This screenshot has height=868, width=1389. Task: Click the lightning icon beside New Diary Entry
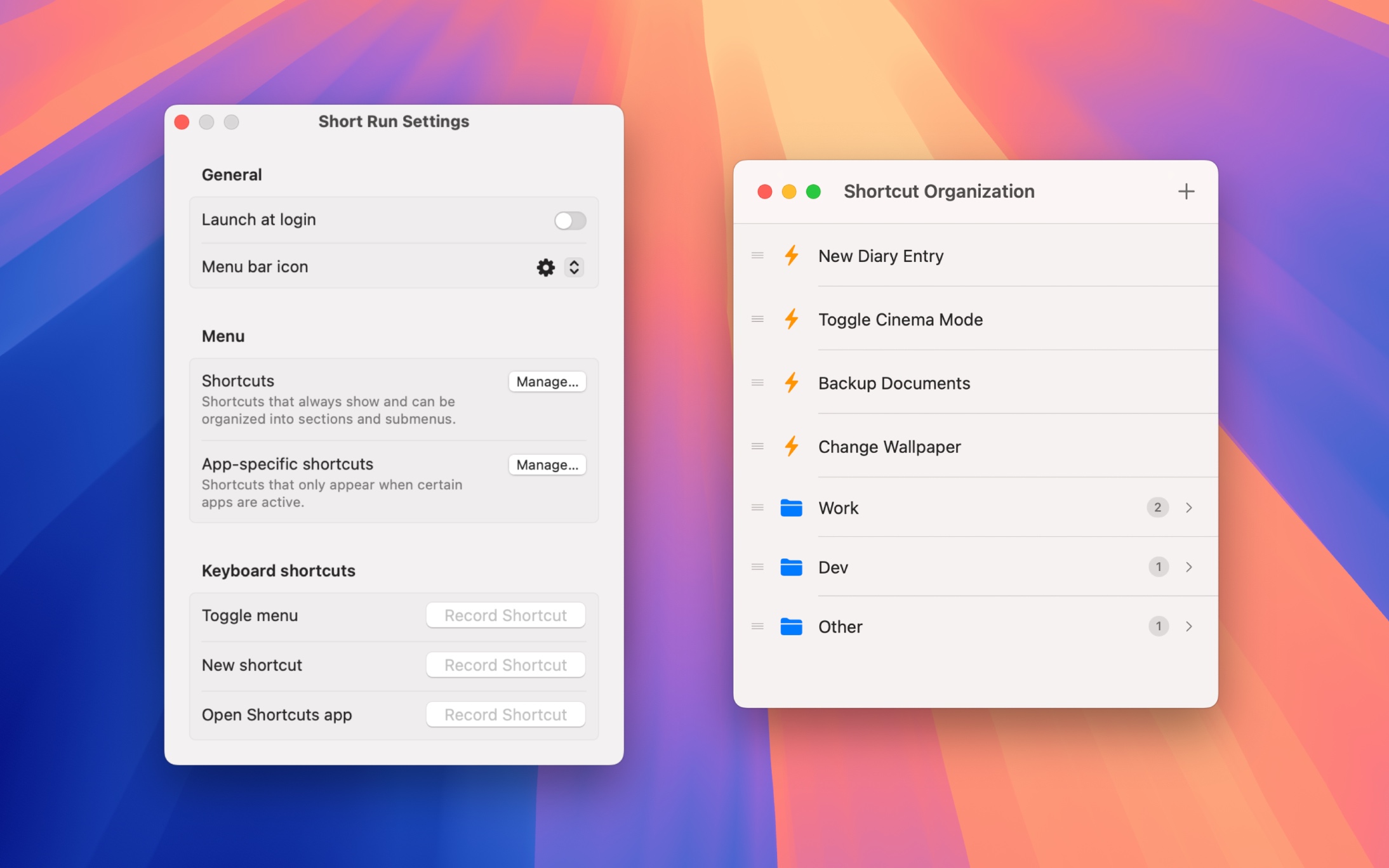pos(791,256)
